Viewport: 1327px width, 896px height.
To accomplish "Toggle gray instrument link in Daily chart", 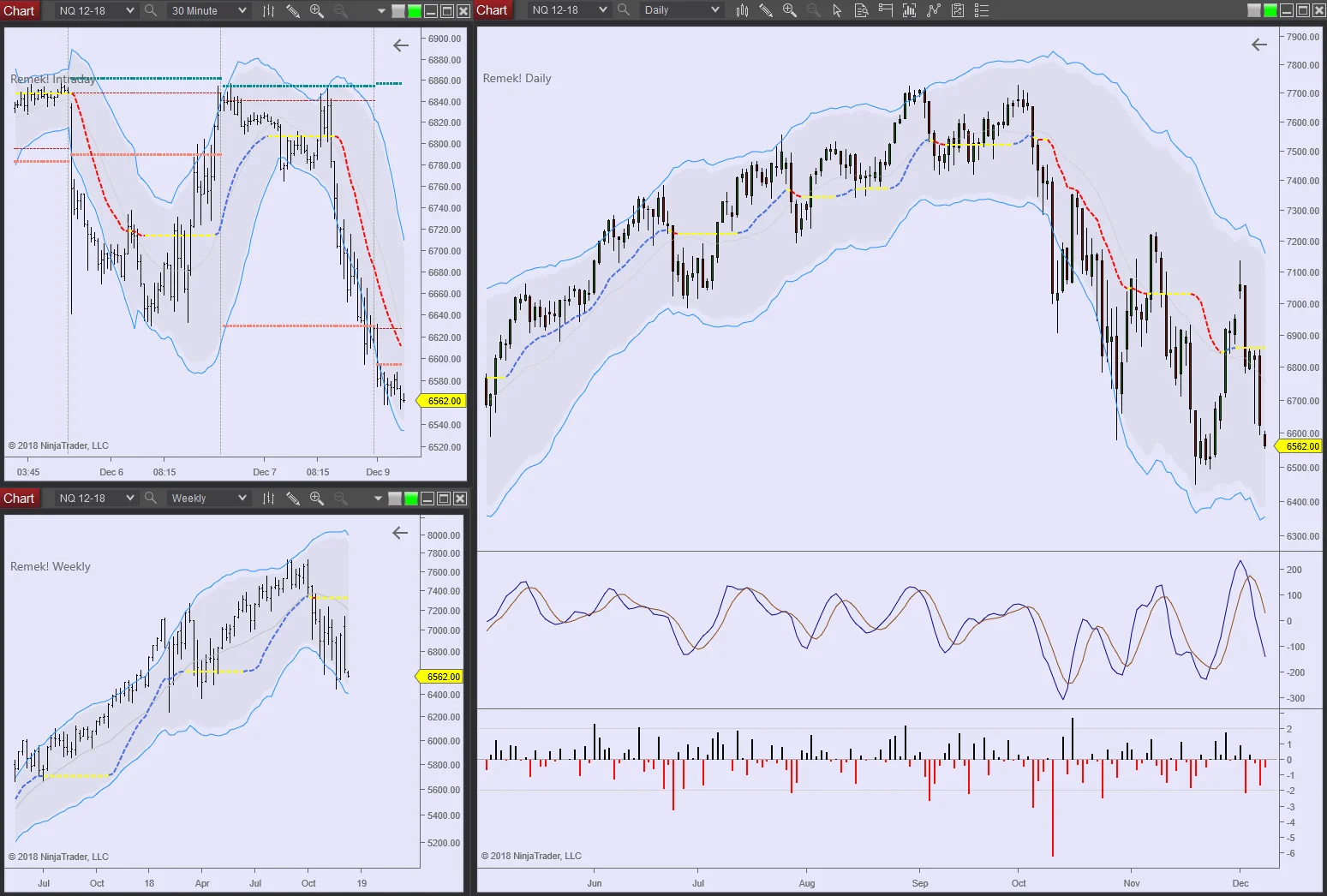I will (x=1254, y=10).
